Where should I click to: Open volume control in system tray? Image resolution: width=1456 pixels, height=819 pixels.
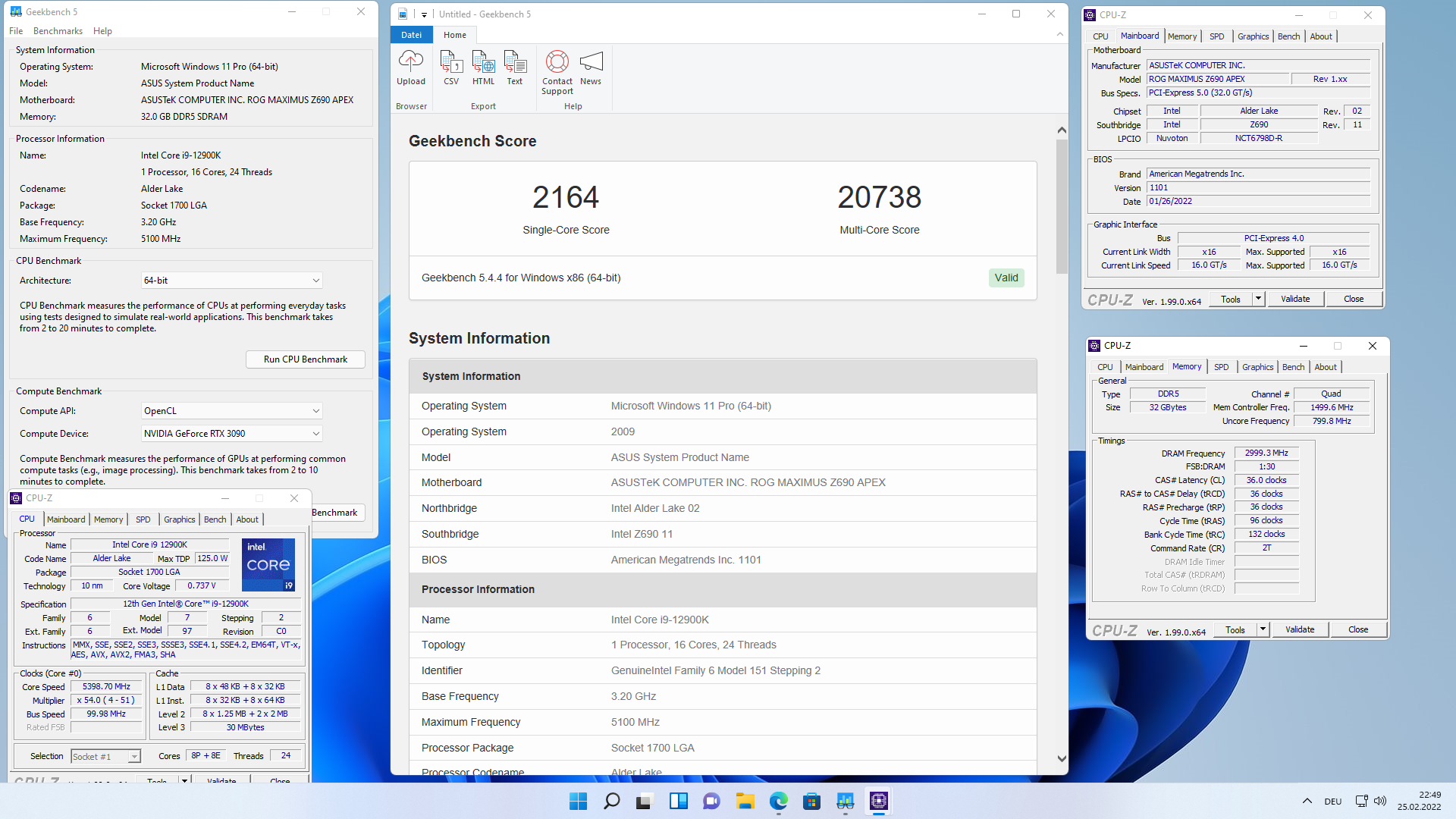[x=1380, y=801]
